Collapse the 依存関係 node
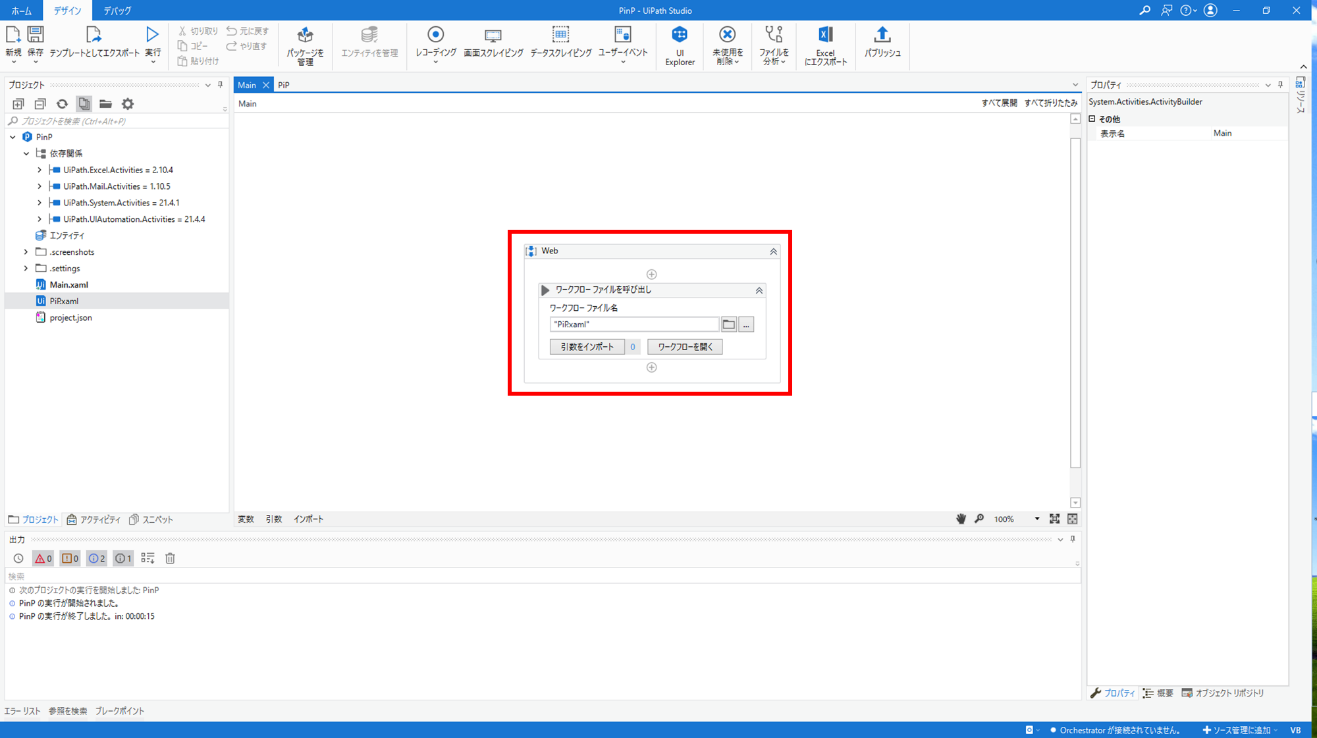 click(26, 154)
